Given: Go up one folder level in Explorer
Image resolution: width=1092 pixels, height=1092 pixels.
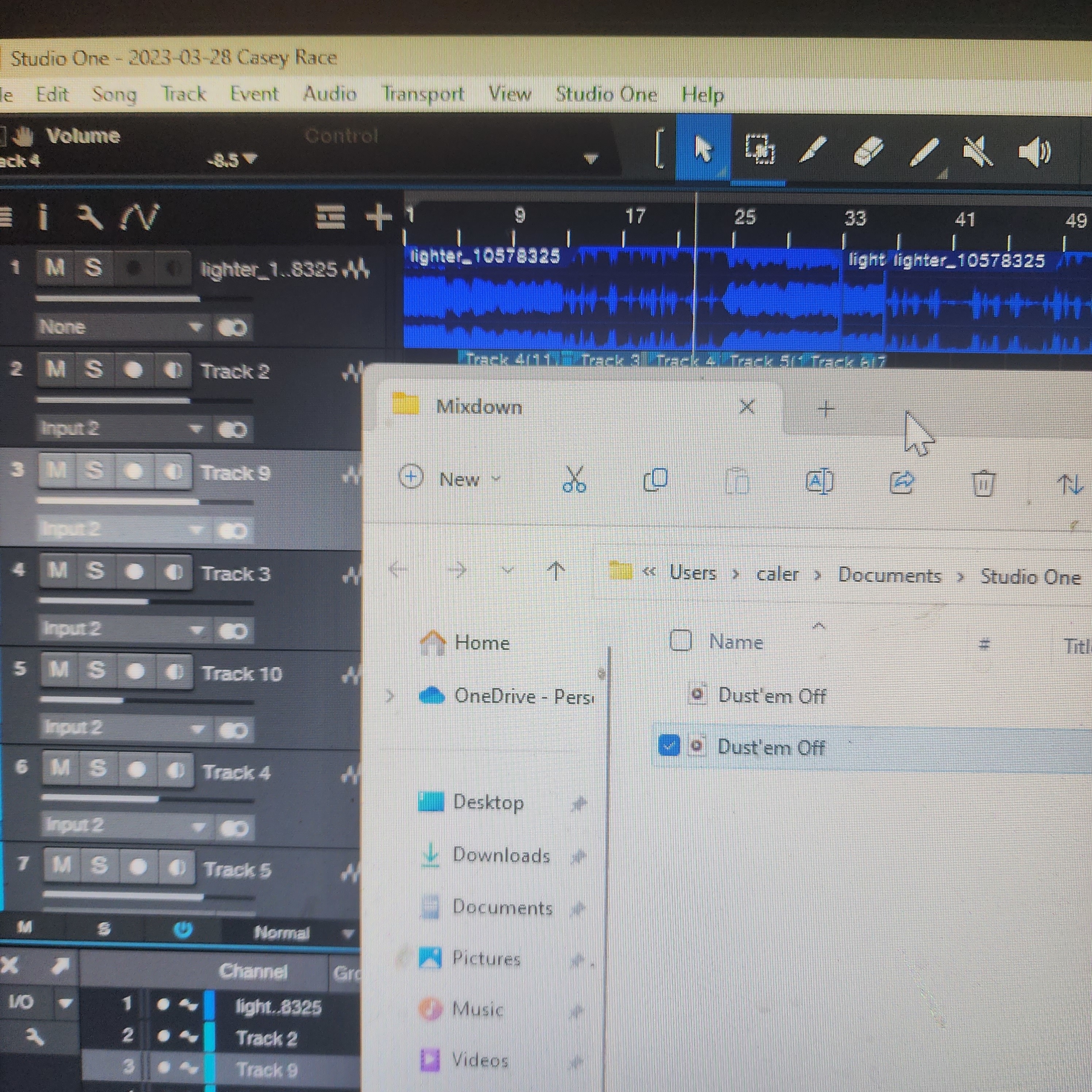Looking at the screenshot, I should pos(556,571).
